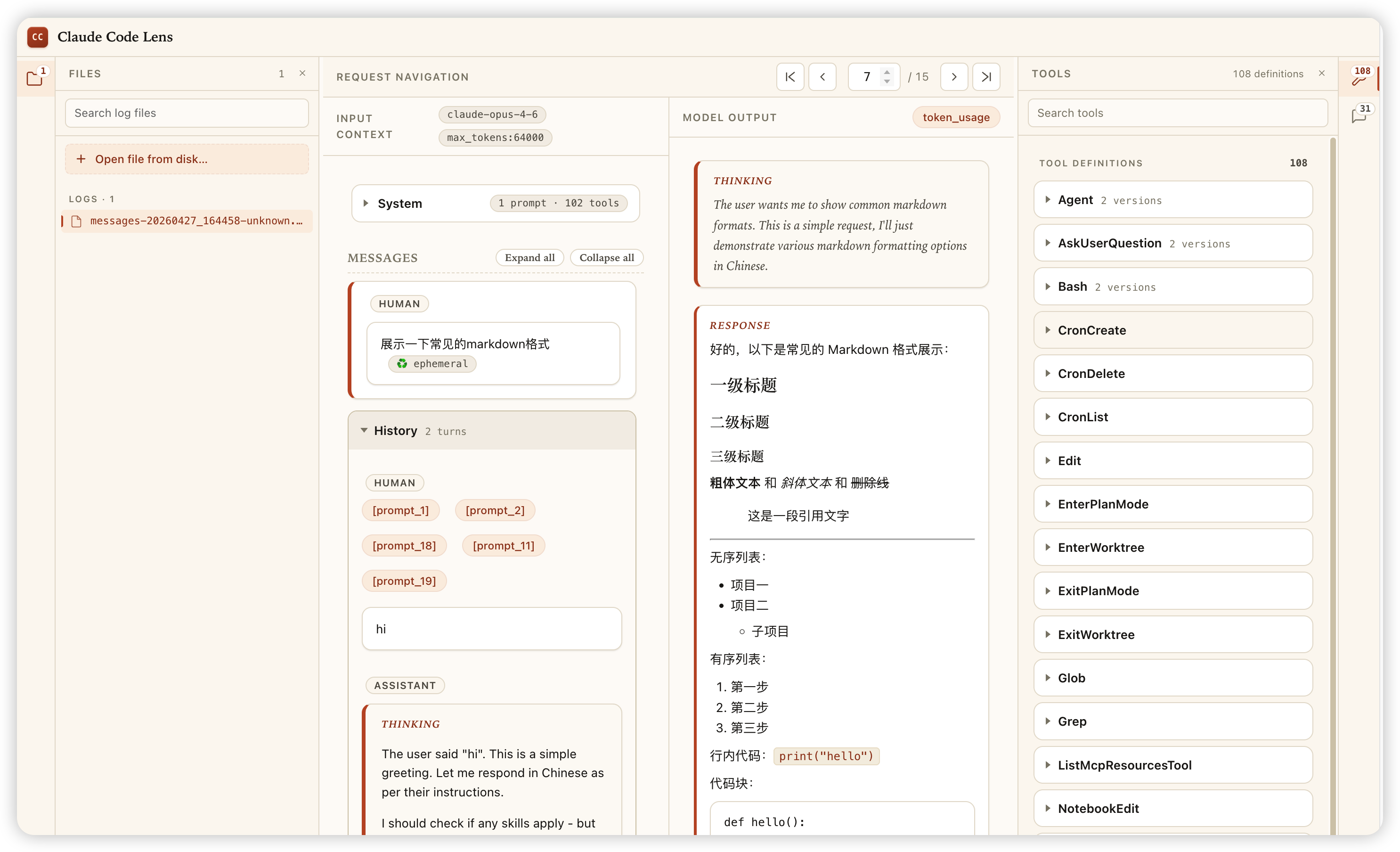Open the [prompt_19] chip
Screen dimensions: 1400x852
coord(404,581)
